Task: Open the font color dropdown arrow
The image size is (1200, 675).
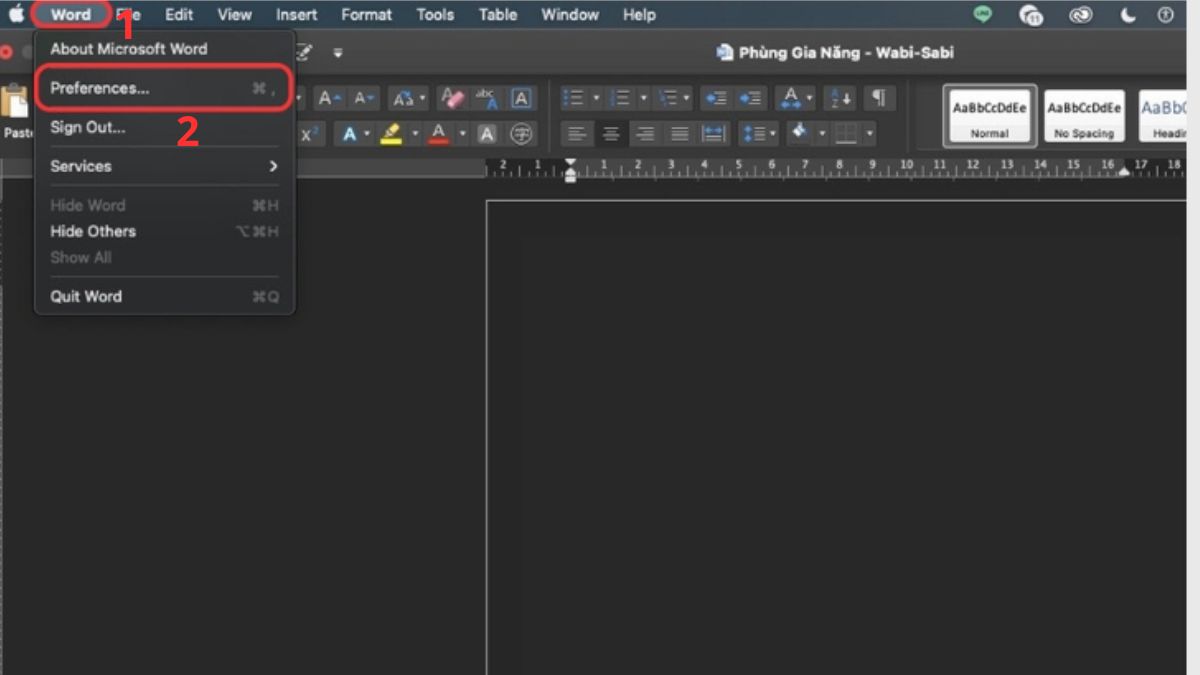Action: click(462, 134)
